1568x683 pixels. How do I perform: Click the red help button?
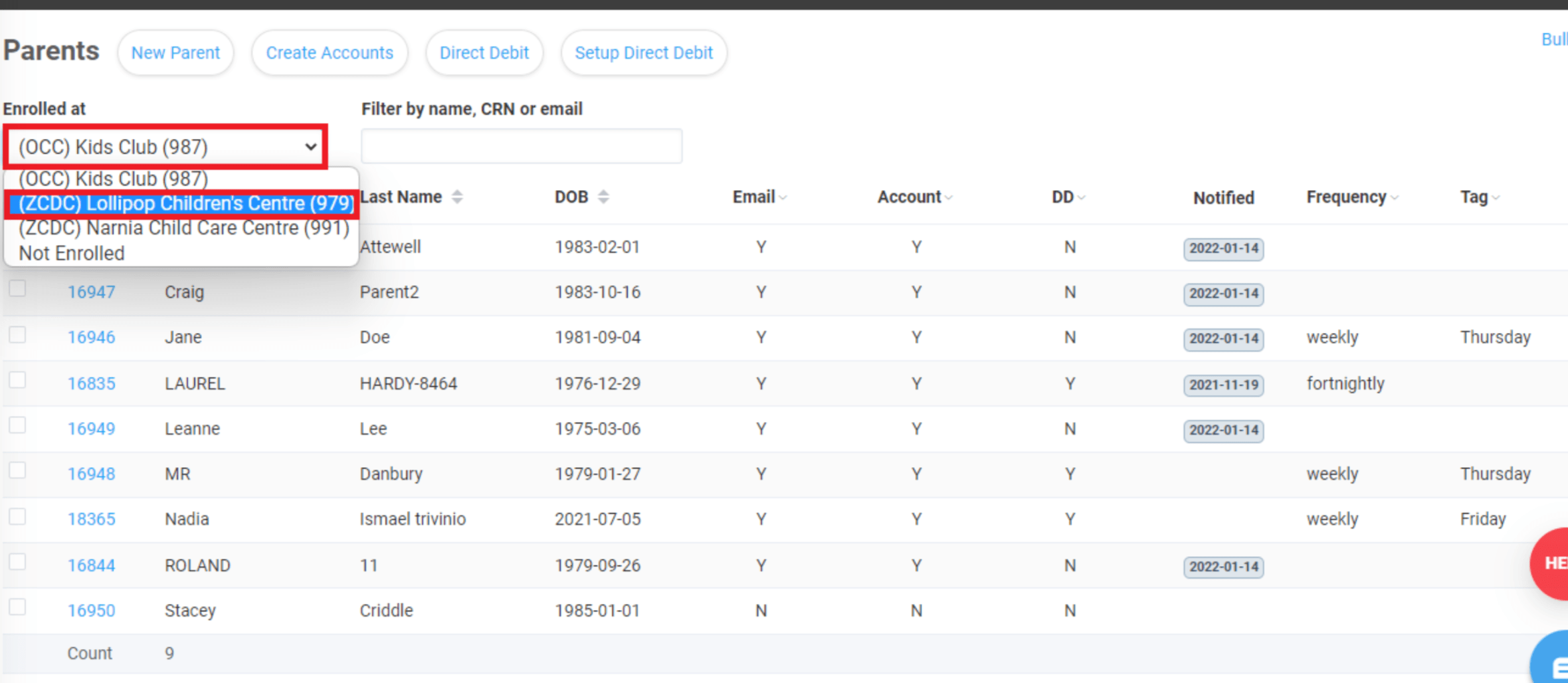[x=1551, y=564]
